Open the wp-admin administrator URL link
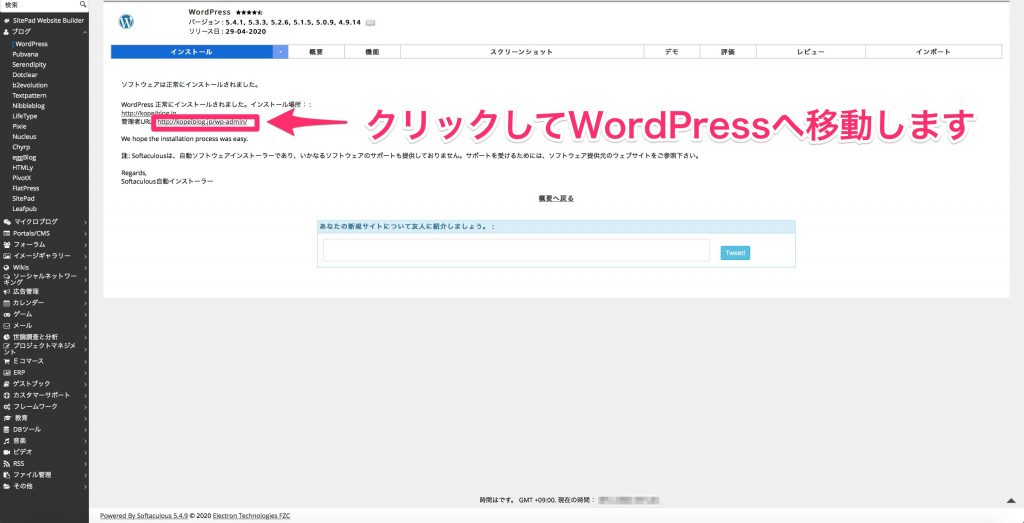 pos(202,122)
